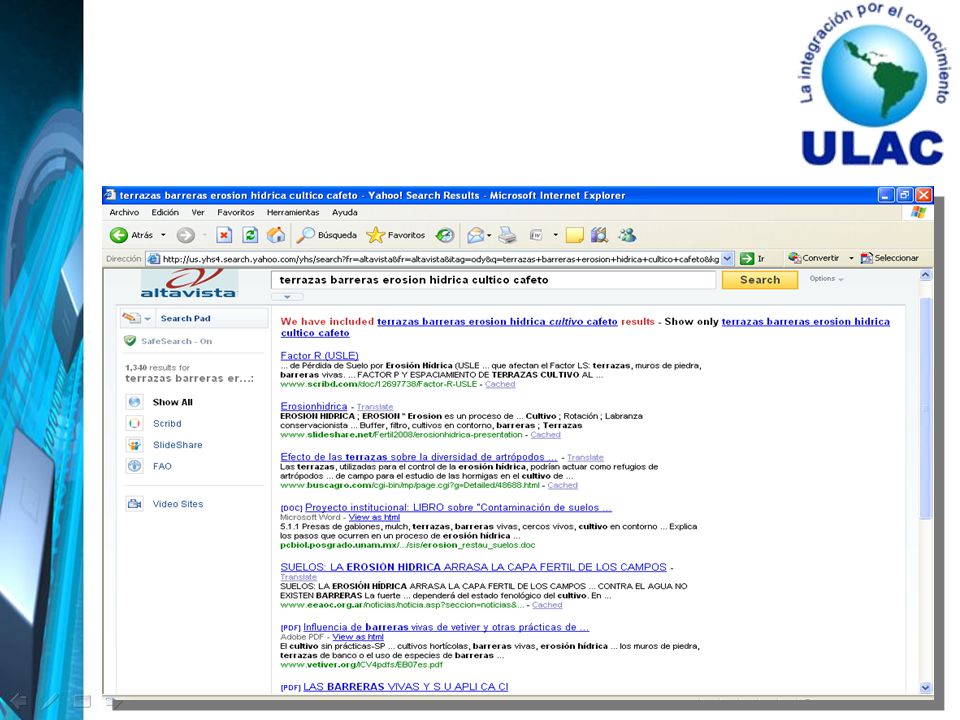Image resolution: width=960 pixels, height=720 pixels.
Task: Open the Erosionhidrica result link
Action: point(313,407)
